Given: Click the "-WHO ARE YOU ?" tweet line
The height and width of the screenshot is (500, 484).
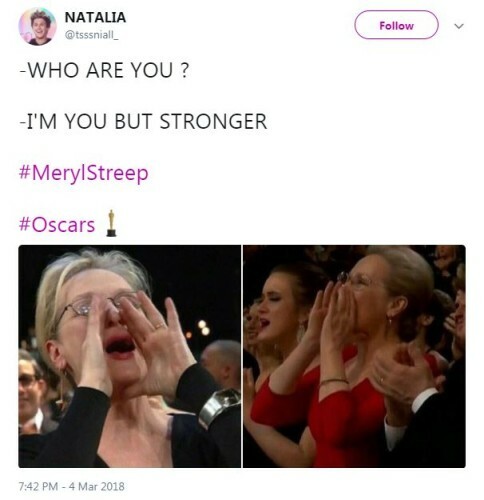Looking at the screenshot, I should [x=104, y=70].
